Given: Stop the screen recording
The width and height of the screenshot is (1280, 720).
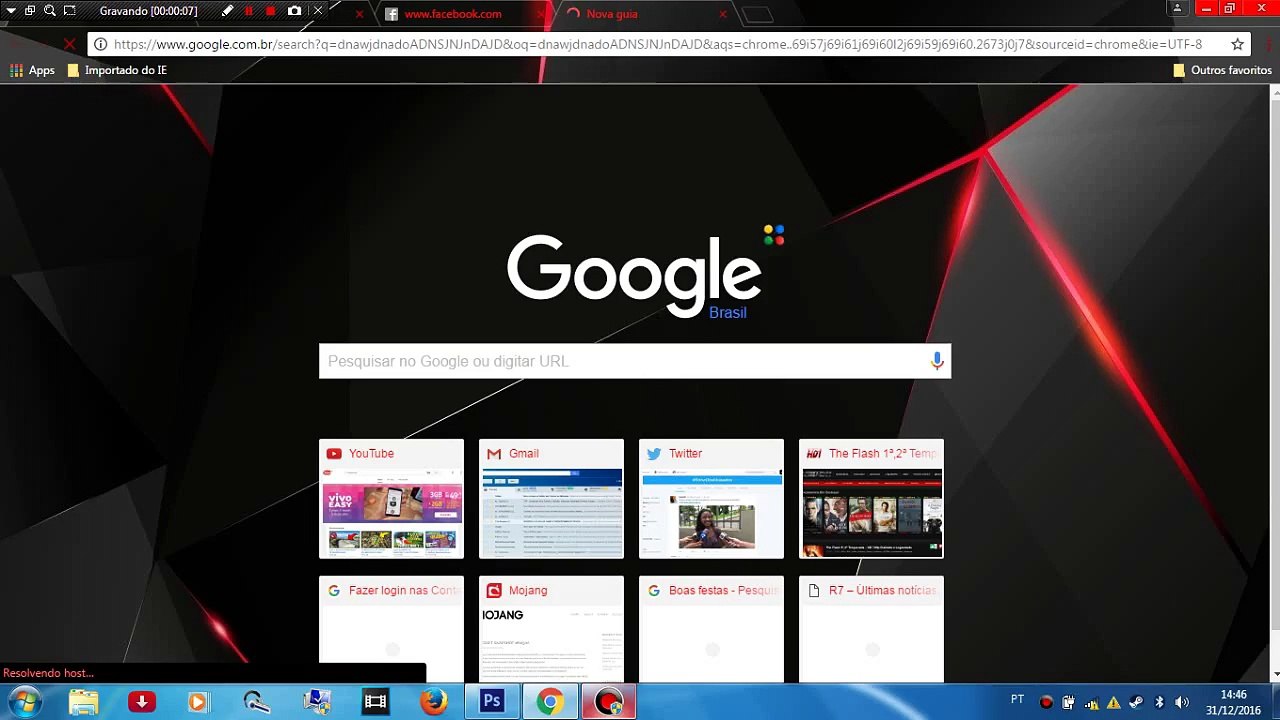Looking at the screenshot, I should click(x=270, y=11).
